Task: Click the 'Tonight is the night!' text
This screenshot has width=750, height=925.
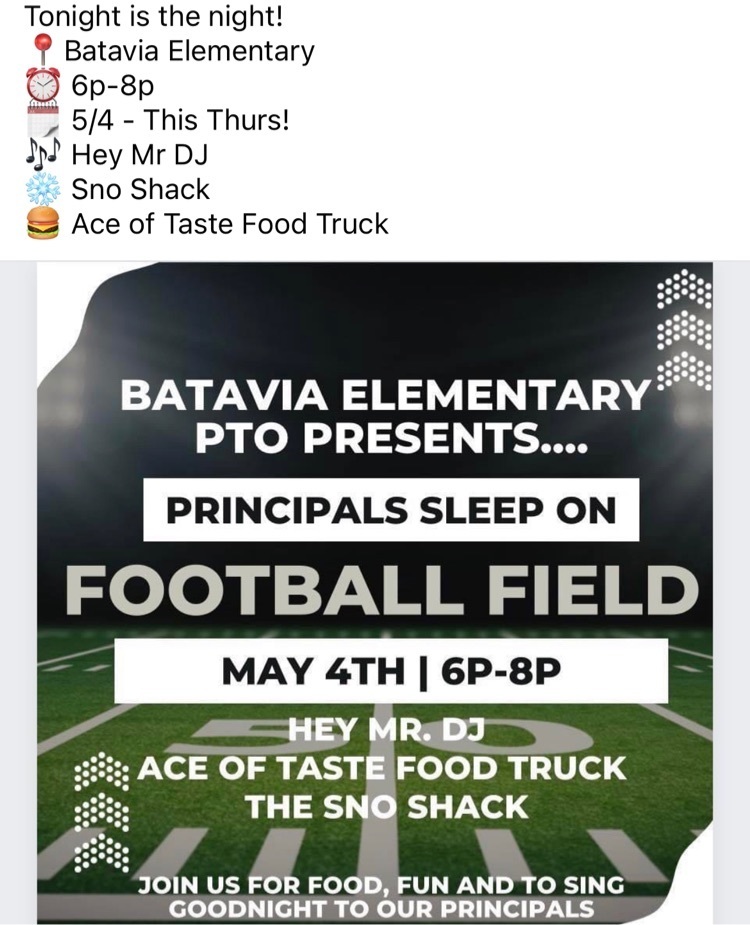Action: coord(153,16)
